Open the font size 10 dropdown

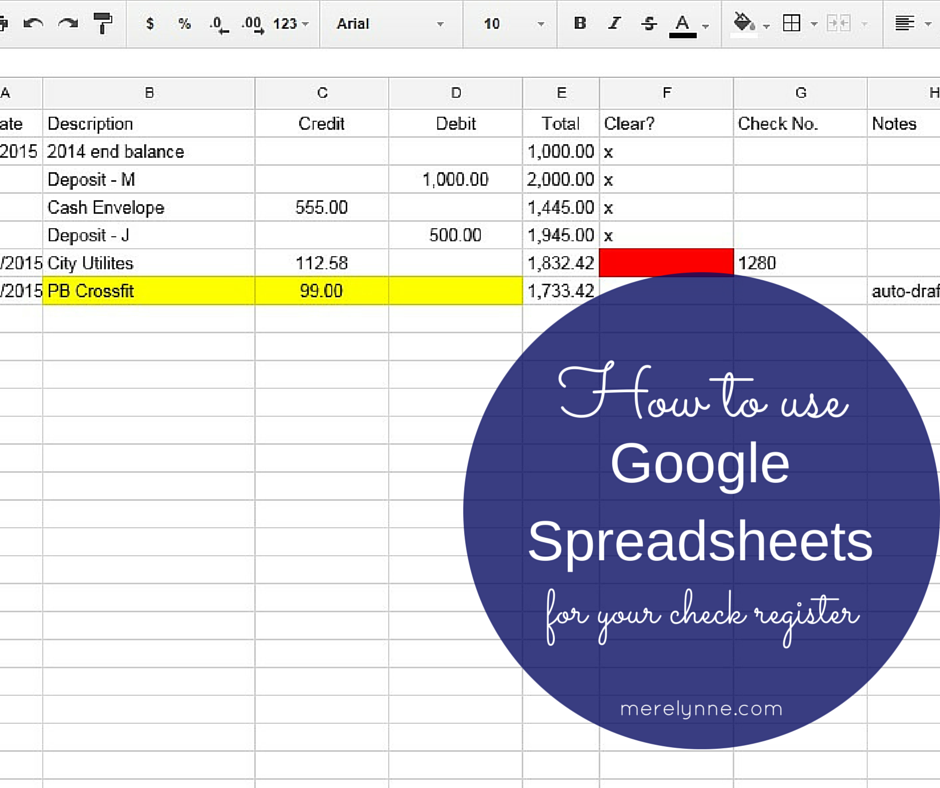pos(514,24)
